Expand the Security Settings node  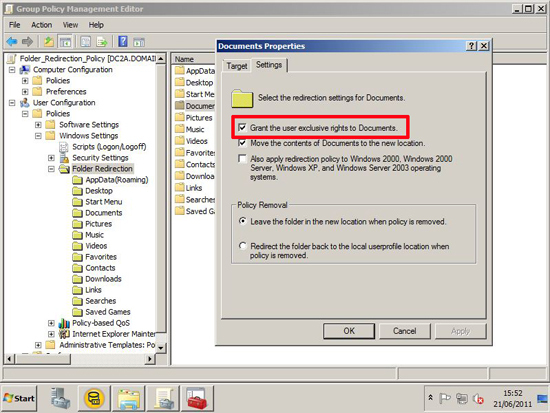pos(51,158)
